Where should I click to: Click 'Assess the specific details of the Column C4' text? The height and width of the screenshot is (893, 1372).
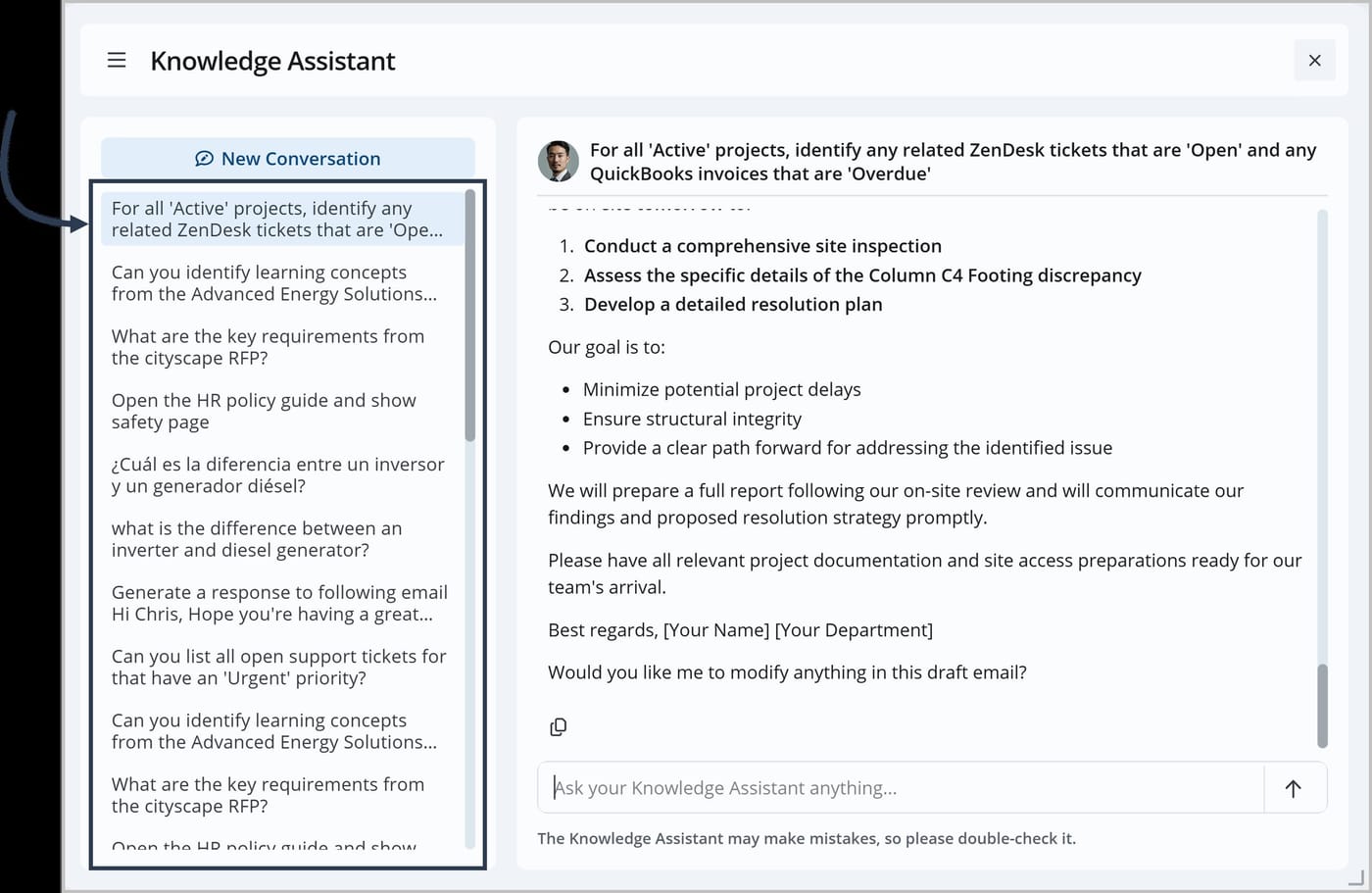[862, 275]
